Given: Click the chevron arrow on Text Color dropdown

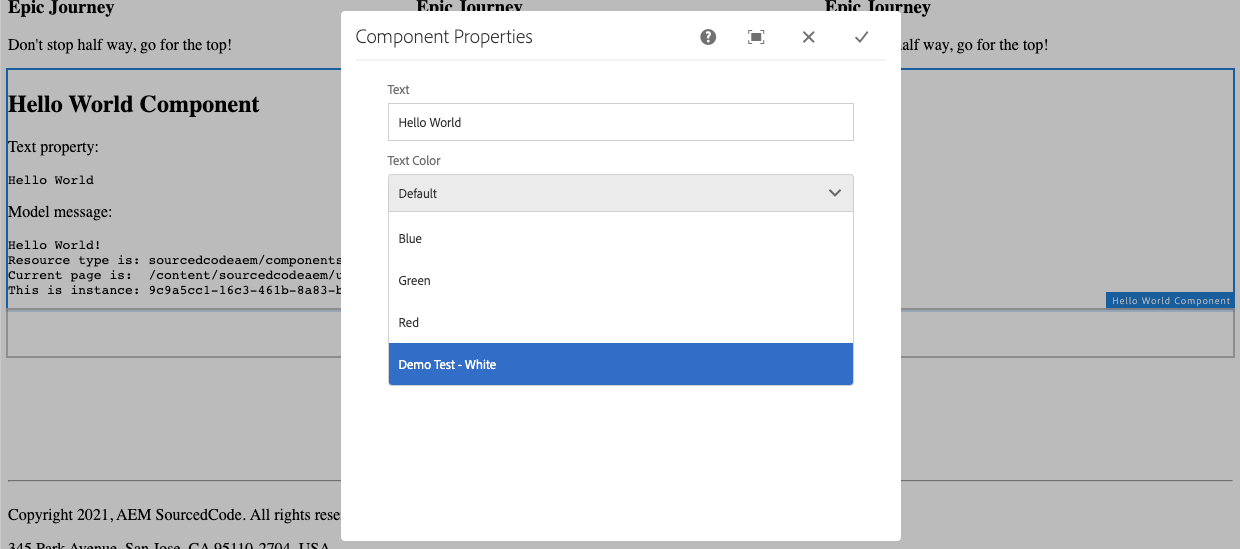Looking at the screenshot, I should click(835, 193).
